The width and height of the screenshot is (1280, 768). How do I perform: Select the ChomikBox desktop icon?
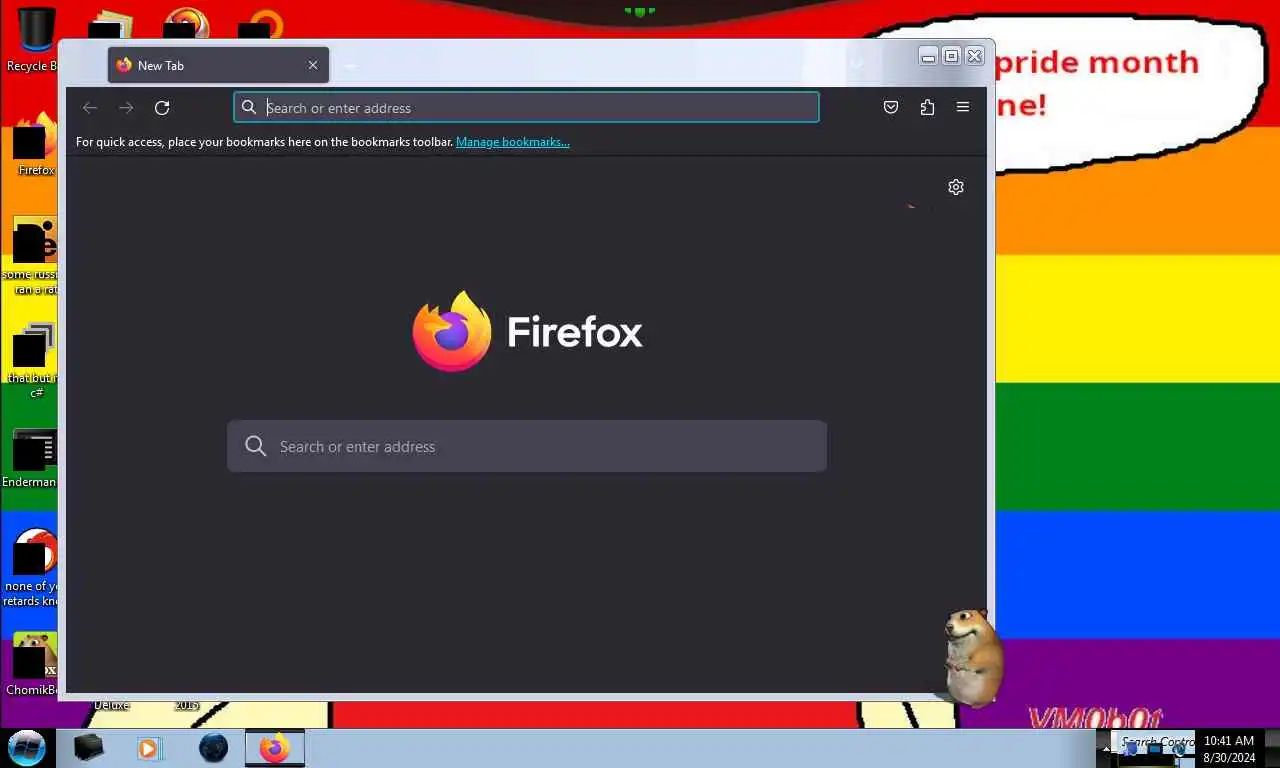[x=32, y=664]
